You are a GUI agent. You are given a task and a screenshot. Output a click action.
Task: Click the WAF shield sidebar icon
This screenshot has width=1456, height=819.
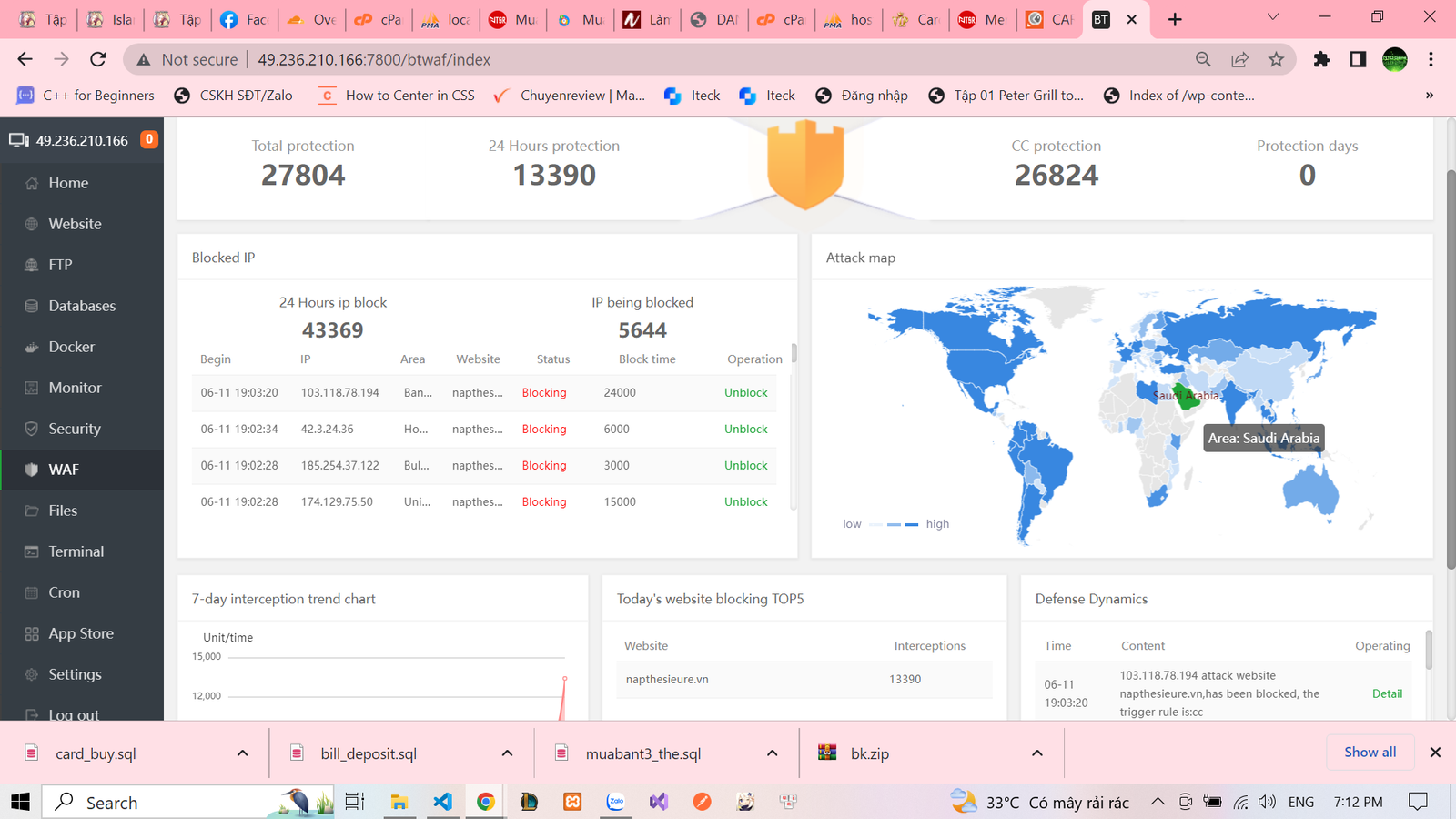[32, 470]
